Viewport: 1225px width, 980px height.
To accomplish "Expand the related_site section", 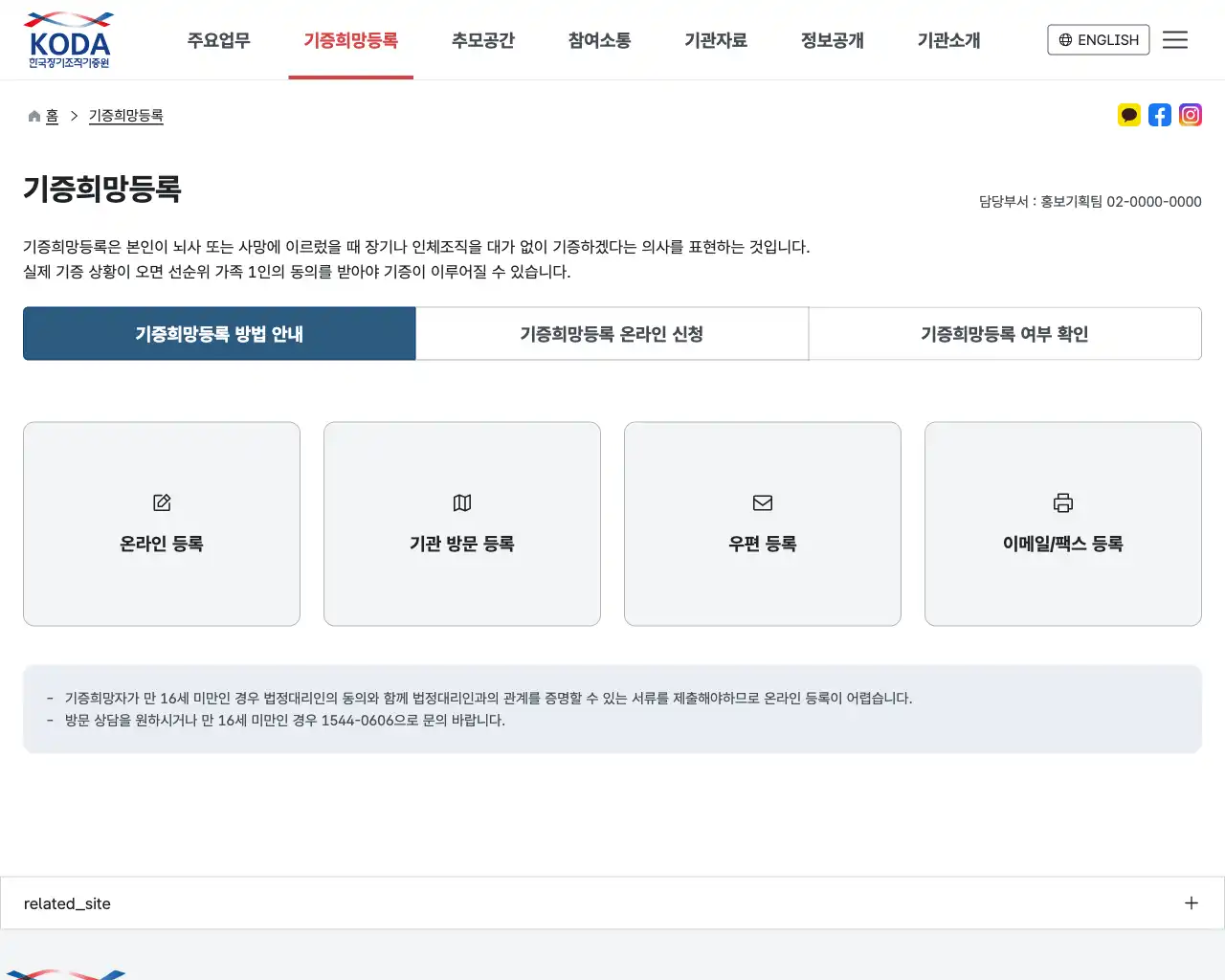I will [1191, 902].
